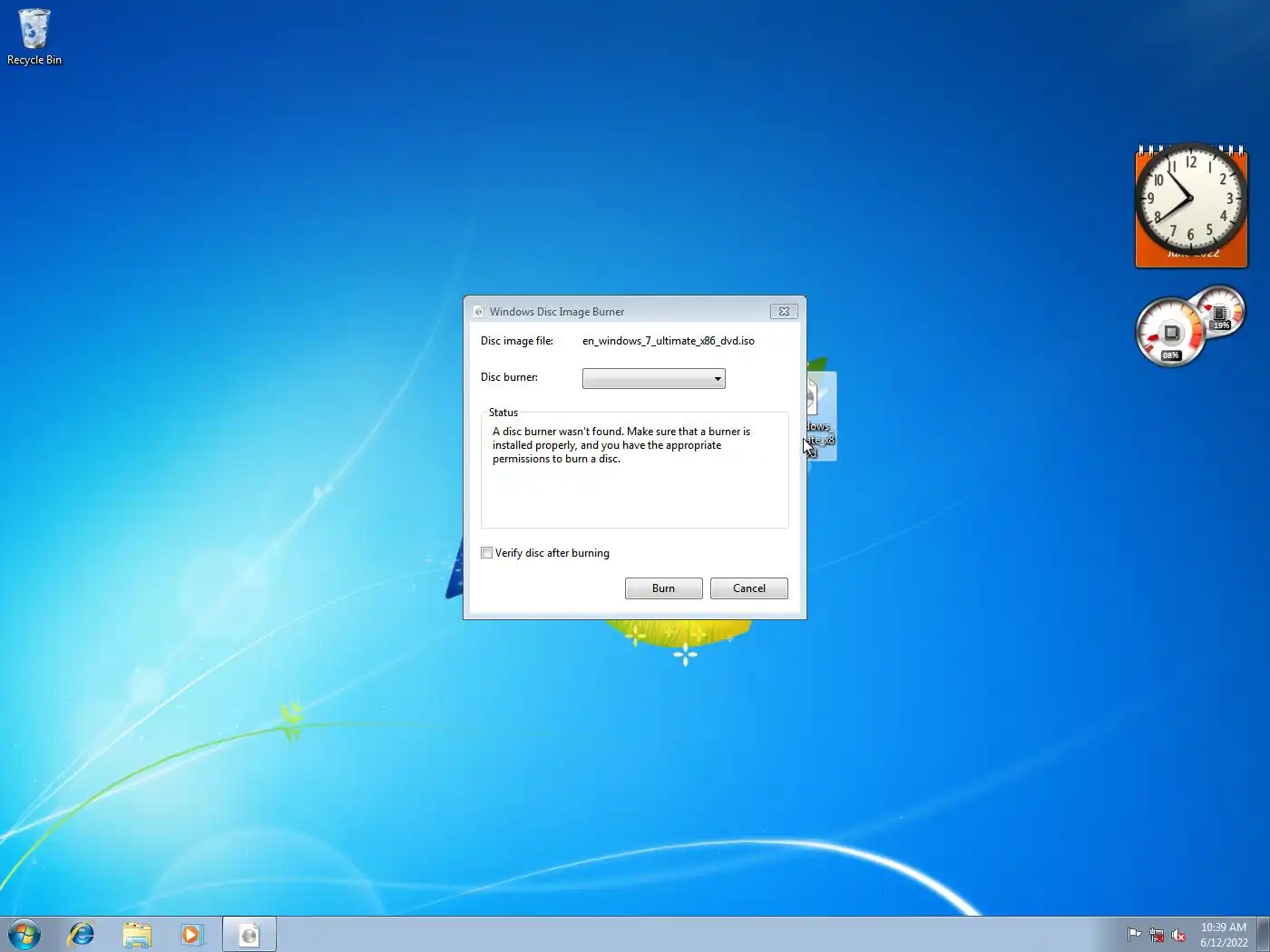Click the disc burner not found status message
This screenshot has width=1270, height=952.
621,445
